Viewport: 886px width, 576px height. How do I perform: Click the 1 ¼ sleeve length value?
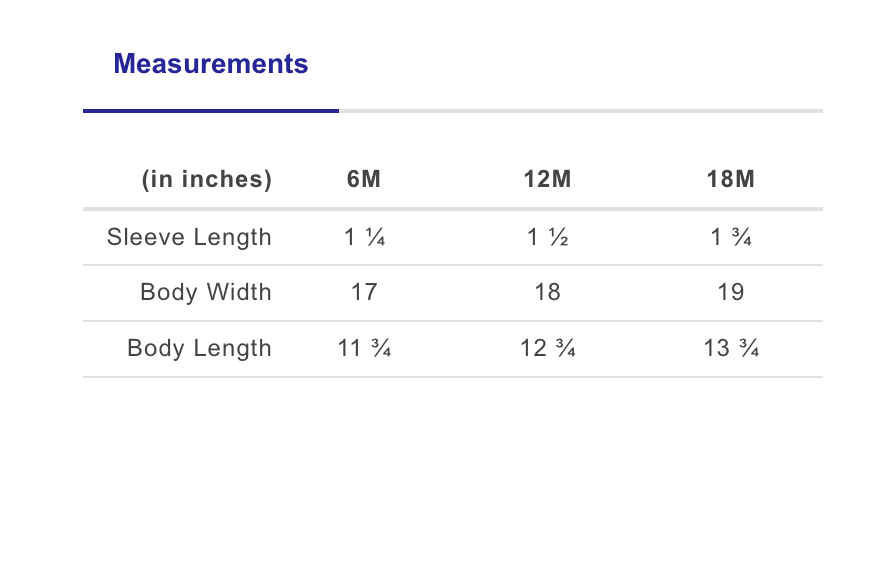(364, 237)
